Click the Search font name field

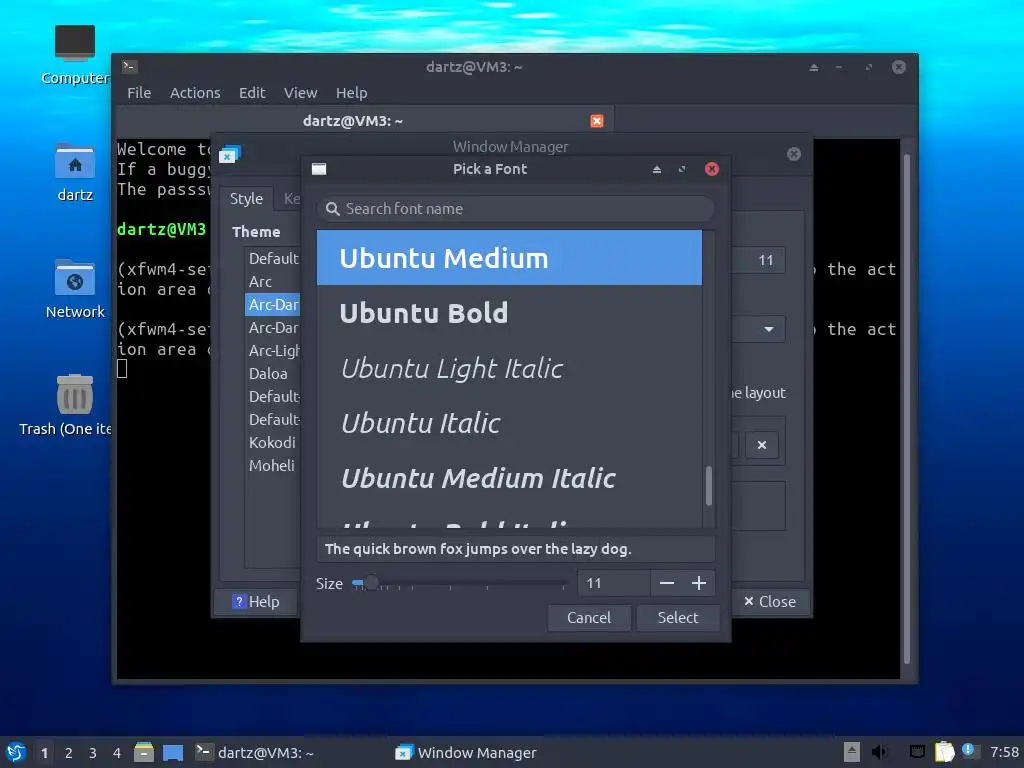515,209
